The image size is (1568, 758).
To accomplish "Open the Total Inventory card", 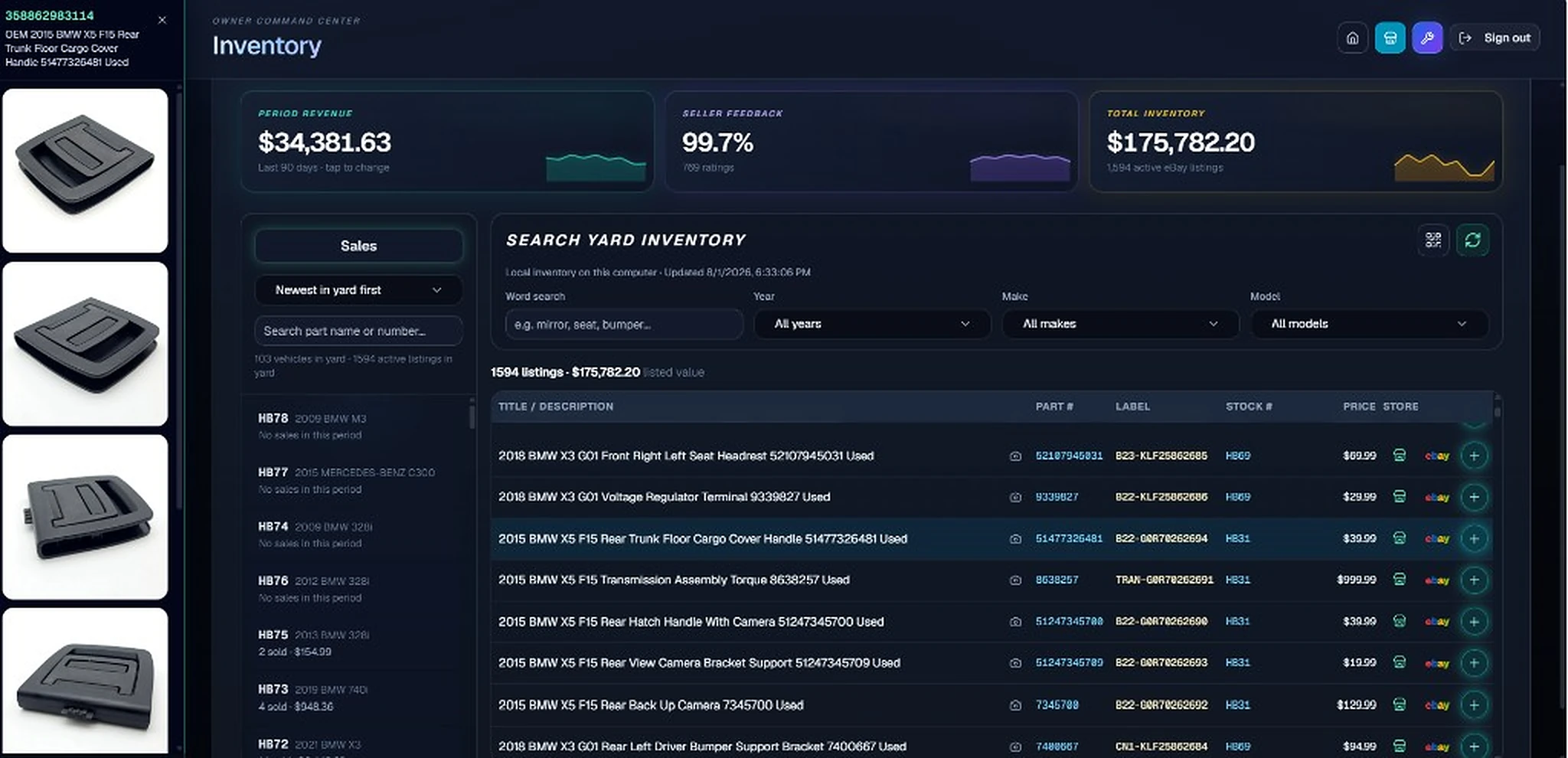I will coord(1295,142).
